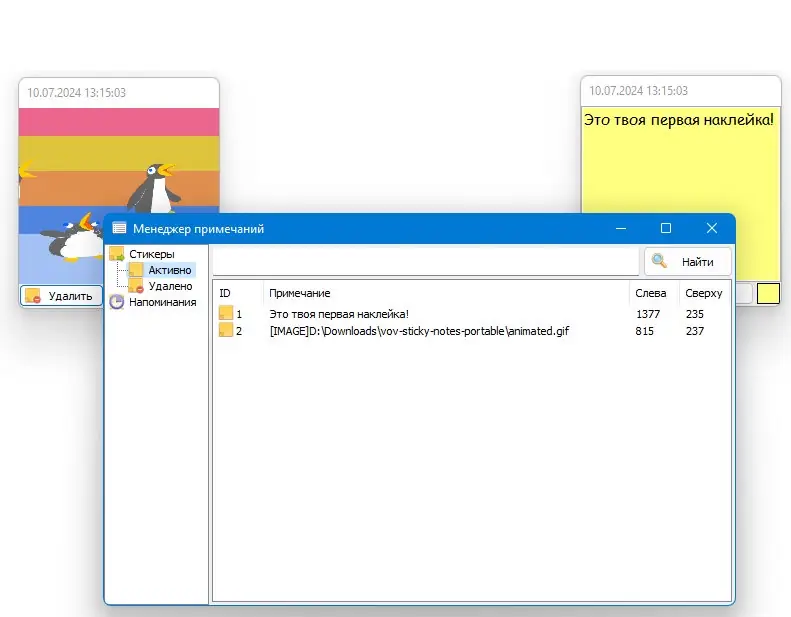
Task: Select the Активно tree node
Action: coord(170,270)
